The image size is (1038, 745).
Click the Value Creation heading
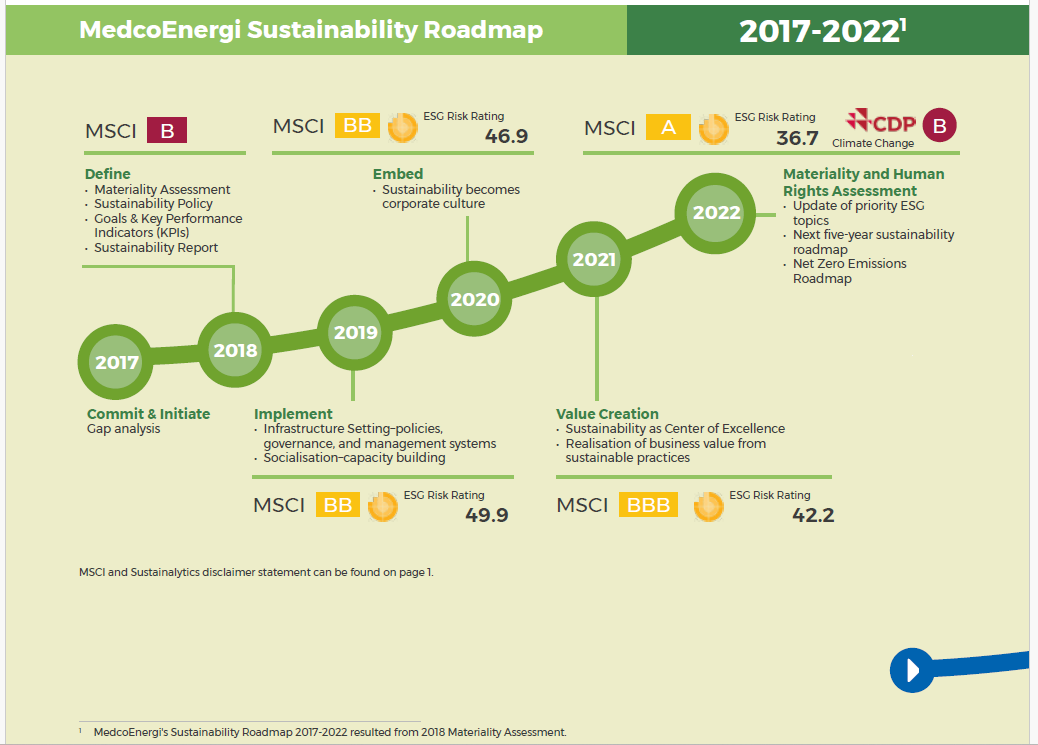click(607, 414)
